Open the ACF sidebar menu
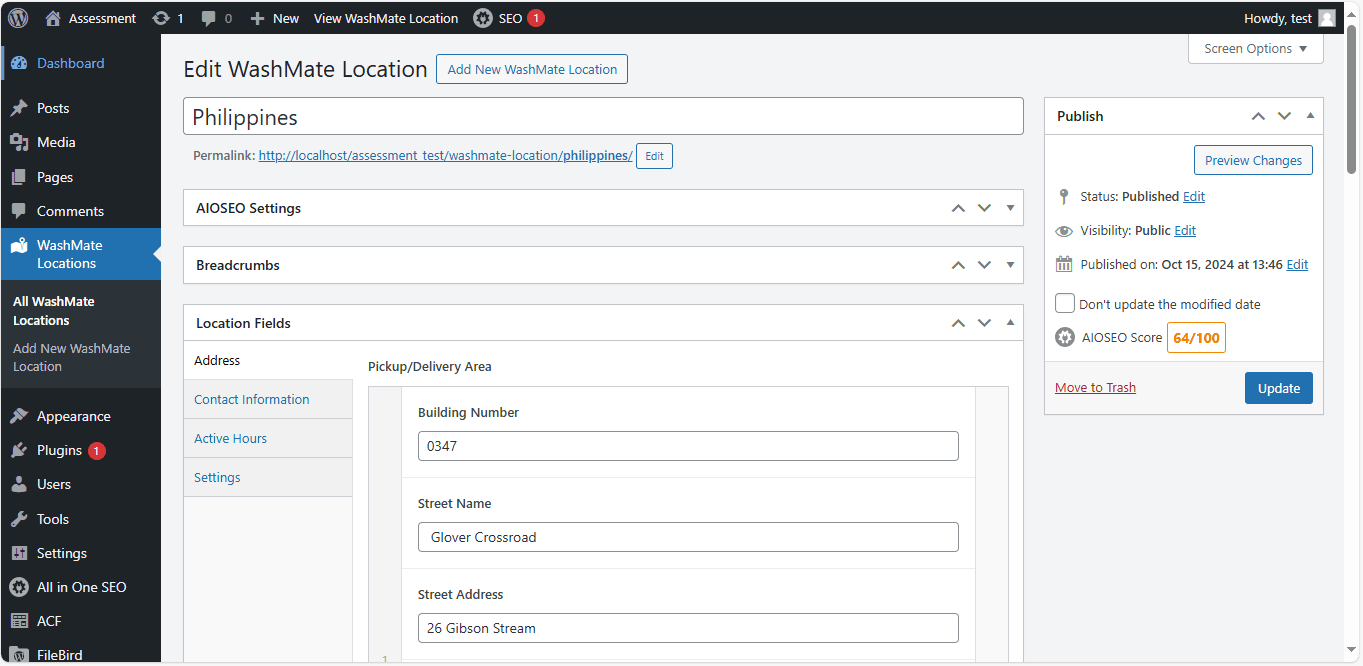Screen dimensions: 1363x666 (49, 621)
